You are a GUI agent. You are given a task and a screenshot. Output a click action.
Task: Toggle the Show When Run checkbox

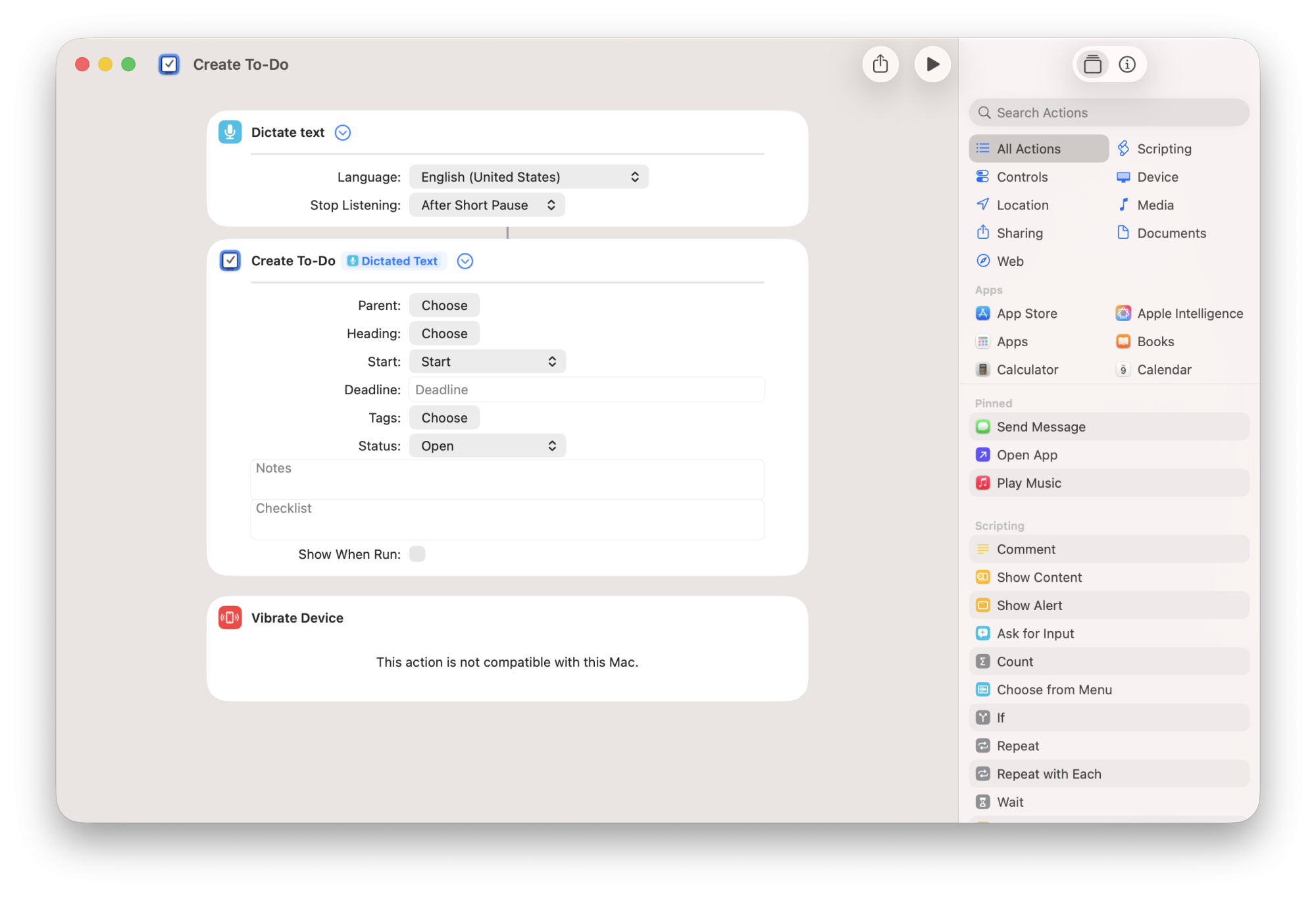[417, 554]
